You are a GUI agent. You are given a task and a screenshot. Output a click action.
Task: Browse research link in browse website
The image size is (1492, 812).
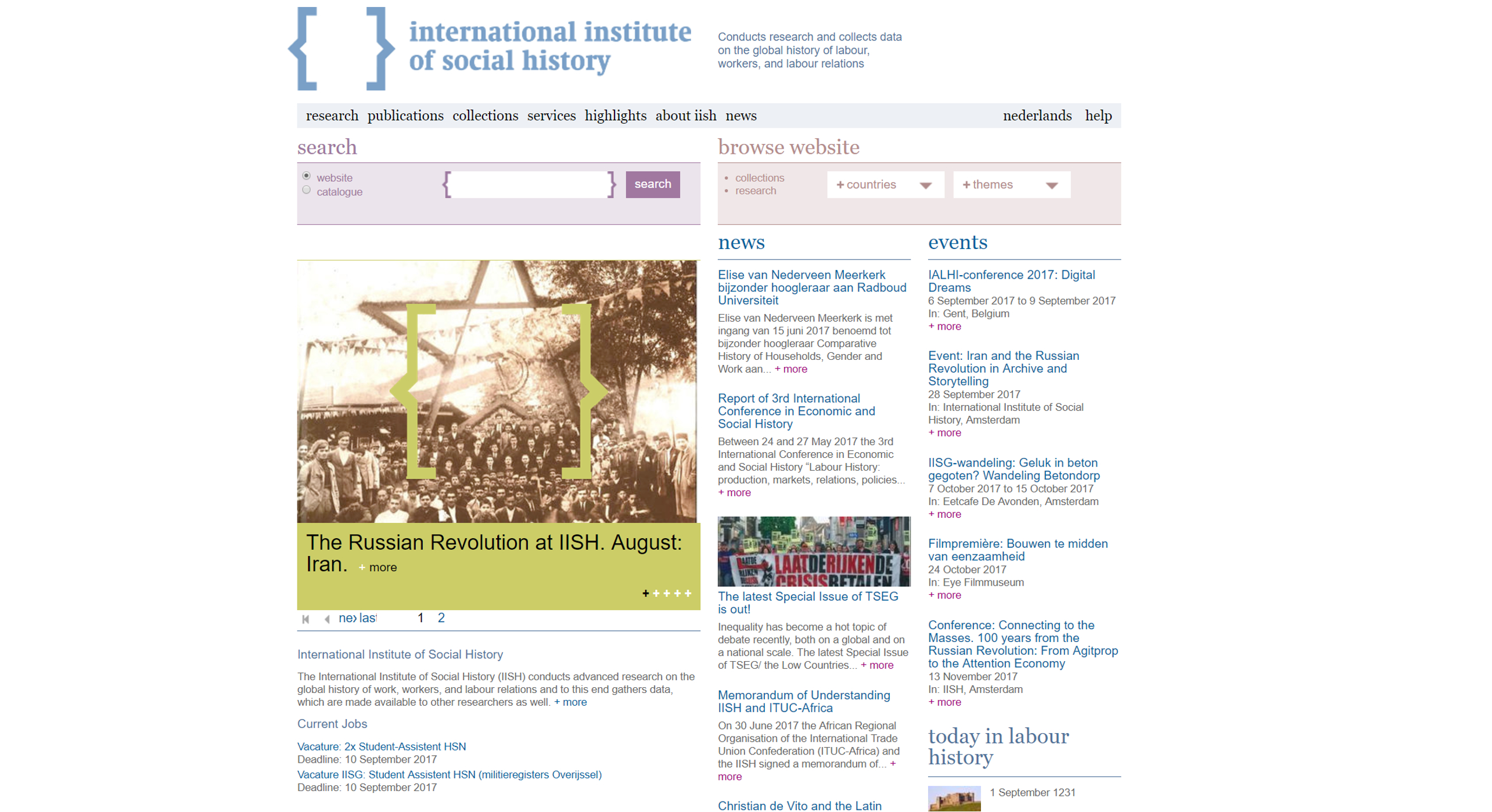756,190
